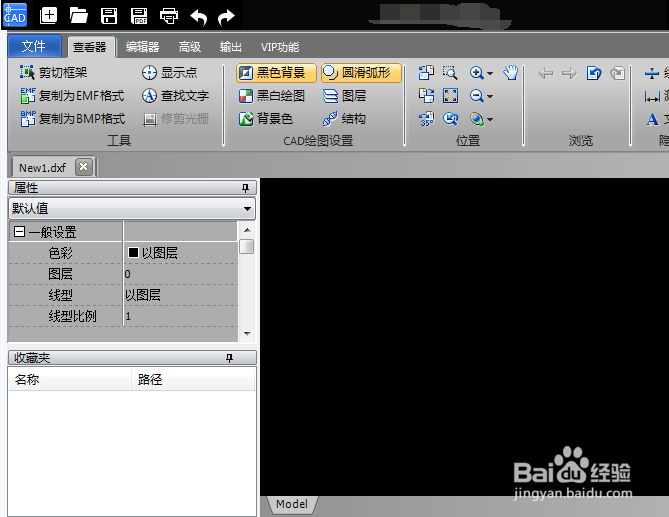Open the VIP功能 tab

(280, 47)
